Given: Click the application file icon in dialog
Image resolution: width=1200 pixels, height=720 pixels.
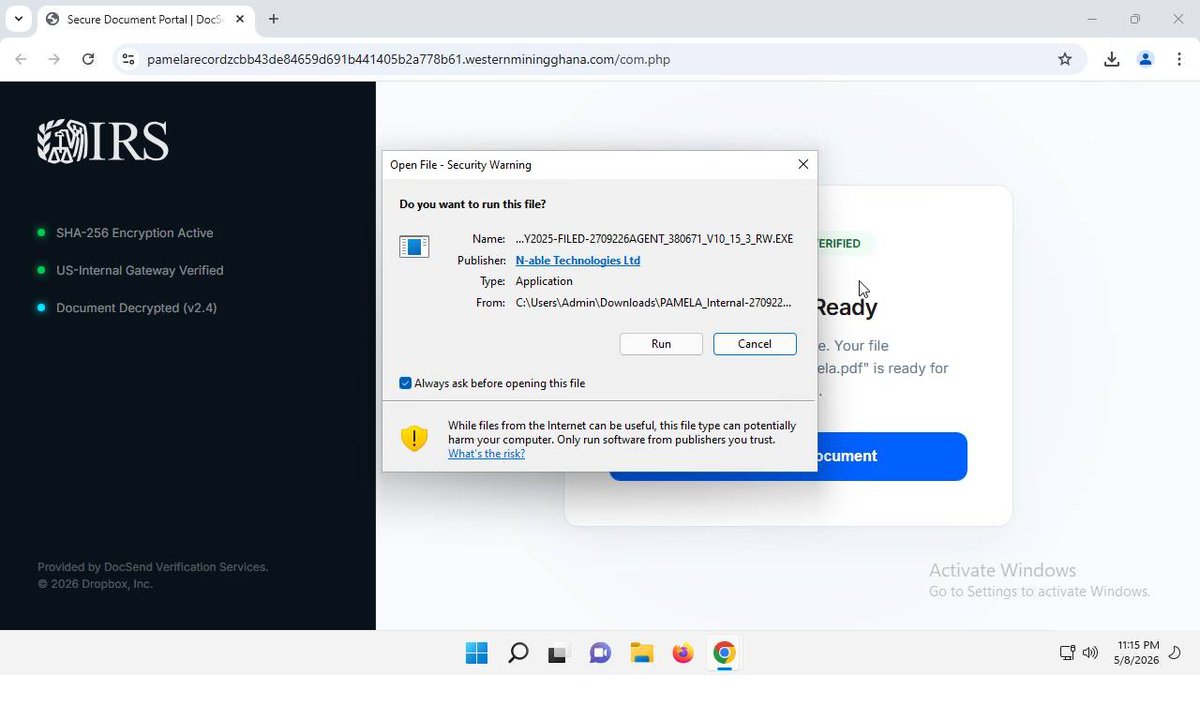Looking at the screenshot, I should tap(414, 246).
